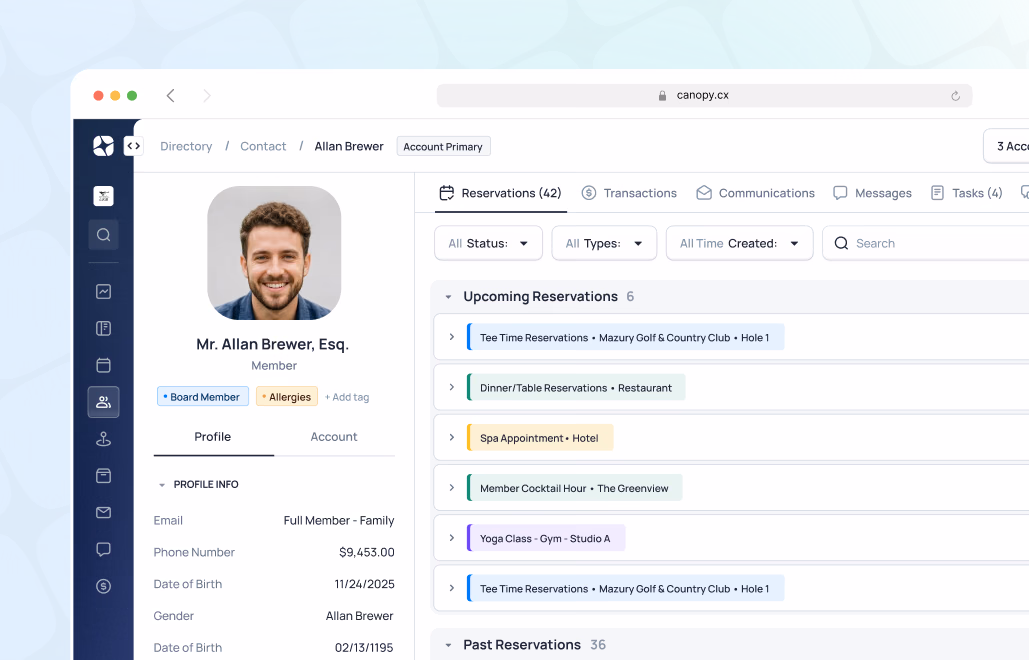Select the Reservations (42) tab
The width and height of the screenshot is (1029, 660).
coord(501,193)
